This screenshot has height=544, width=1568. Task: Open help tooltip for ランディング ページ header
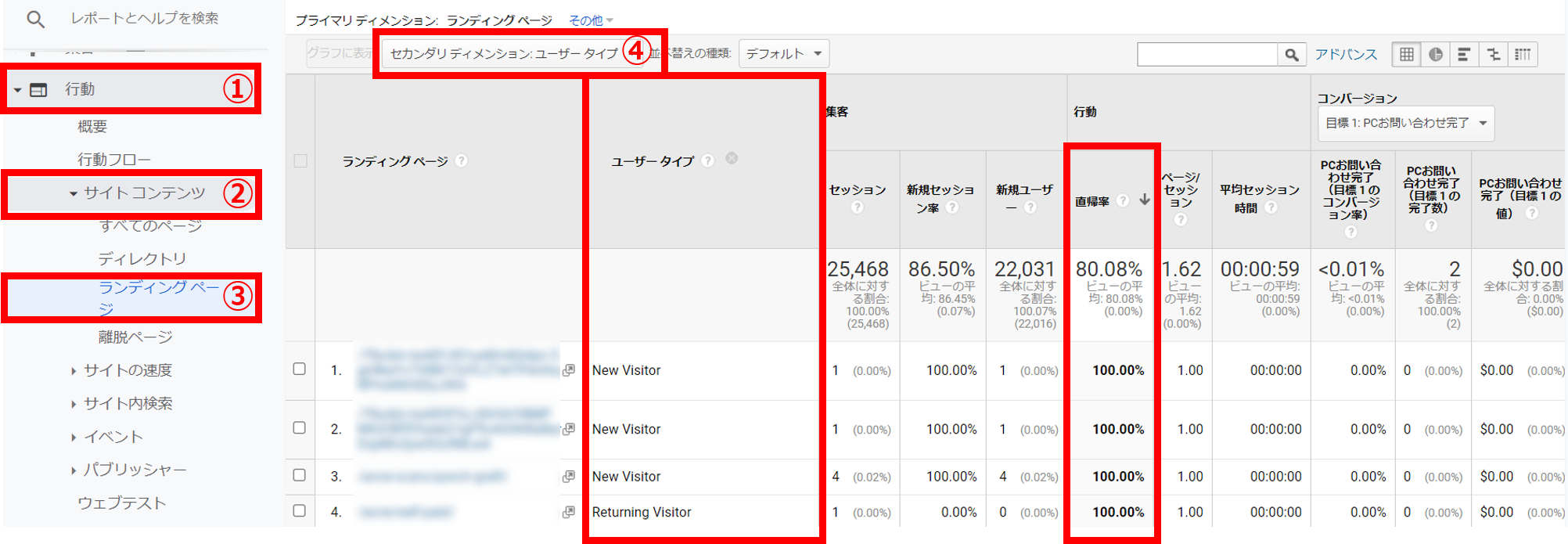(462, 160)
